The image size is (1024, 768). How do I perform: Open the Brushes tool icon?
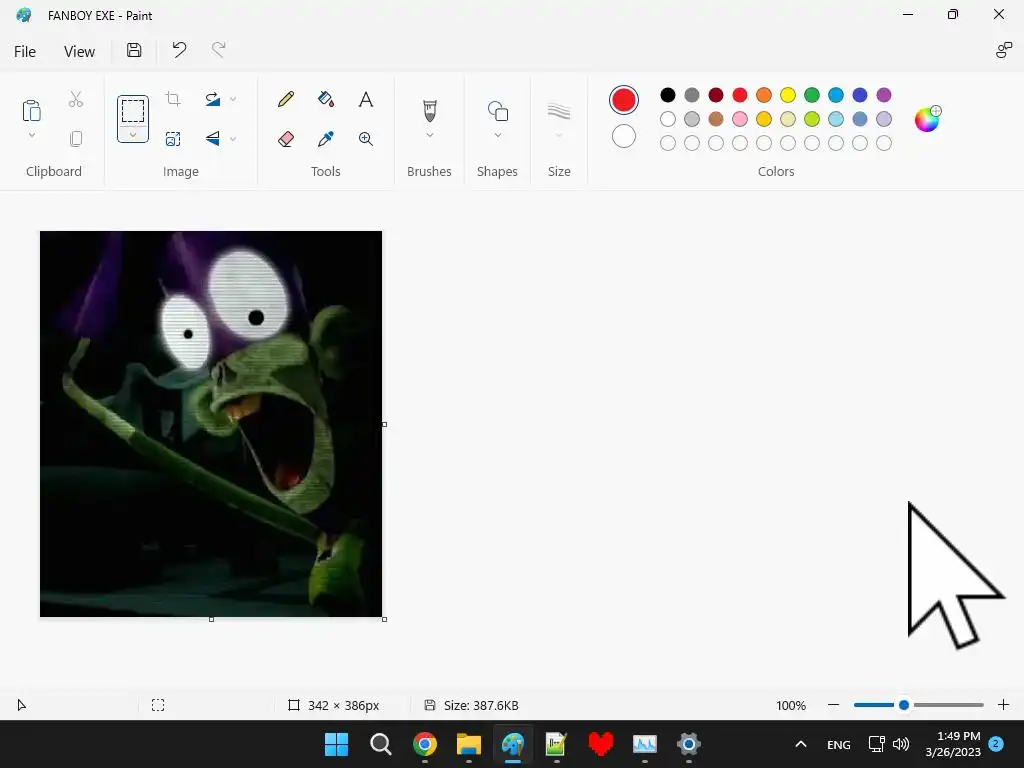429,111
